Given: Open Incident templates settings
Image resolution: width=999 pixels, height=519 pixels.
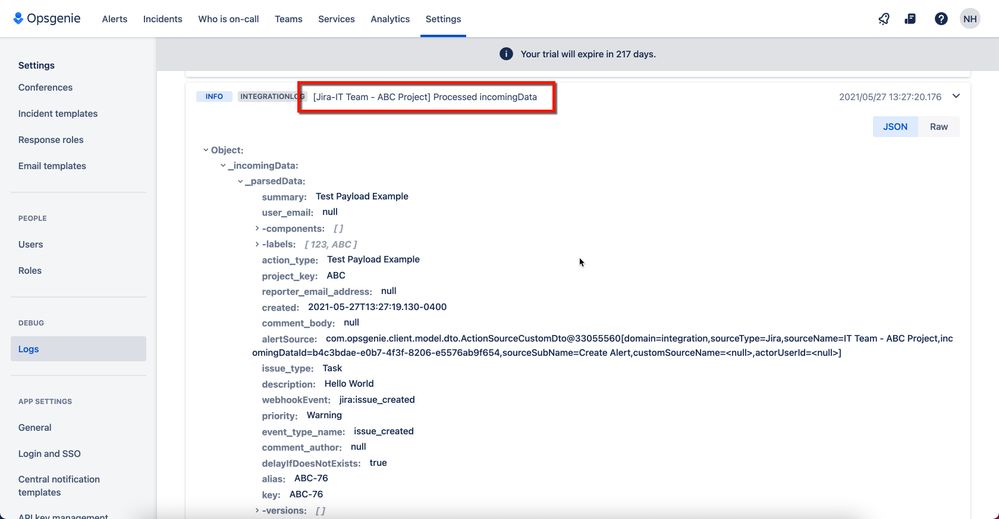Looking at the screenshot, I should pyautogui.click(x=58, y=113).
